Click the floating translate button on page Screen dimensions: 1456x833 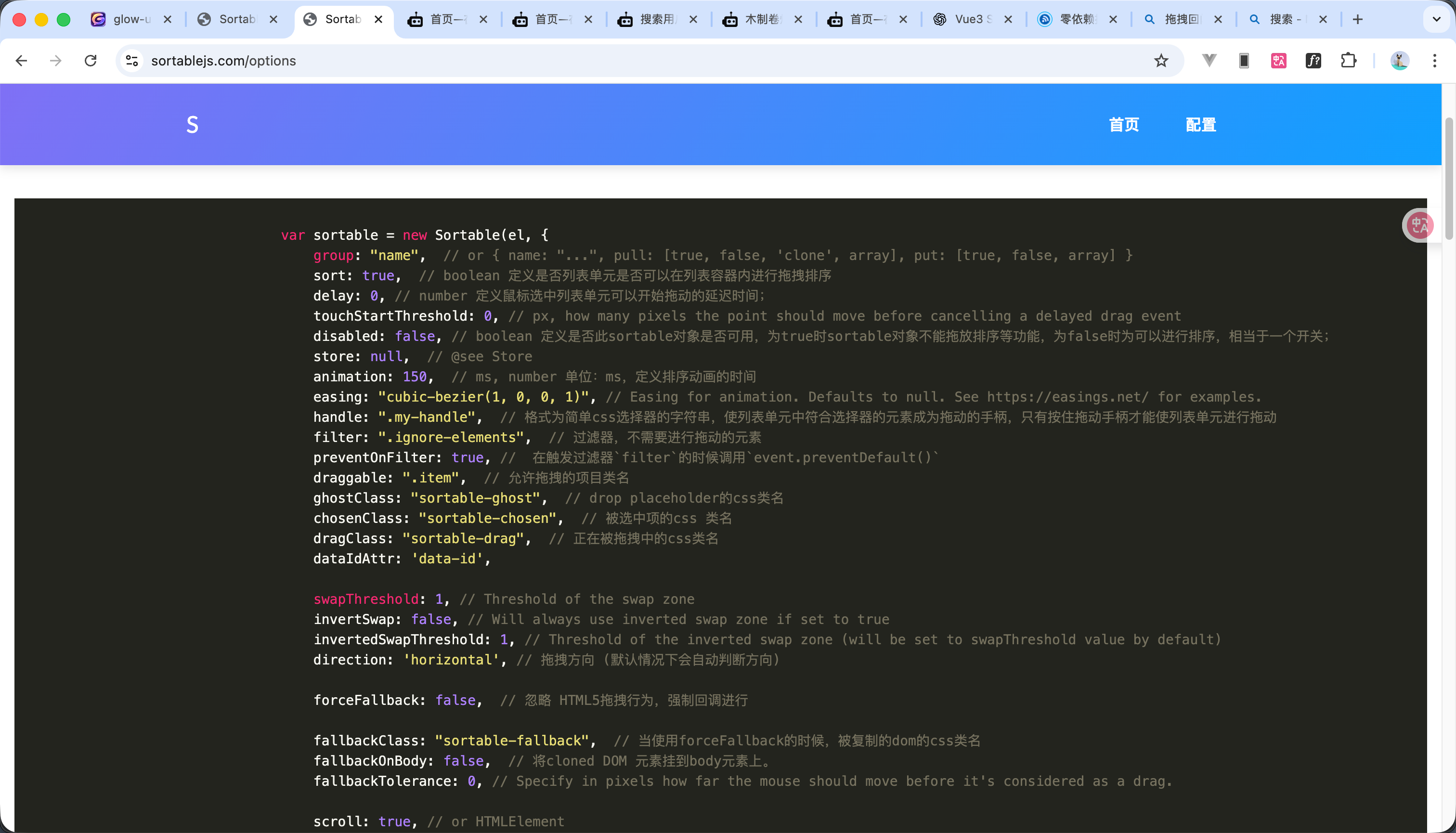pyautogui.click(x=1419, y=225)
